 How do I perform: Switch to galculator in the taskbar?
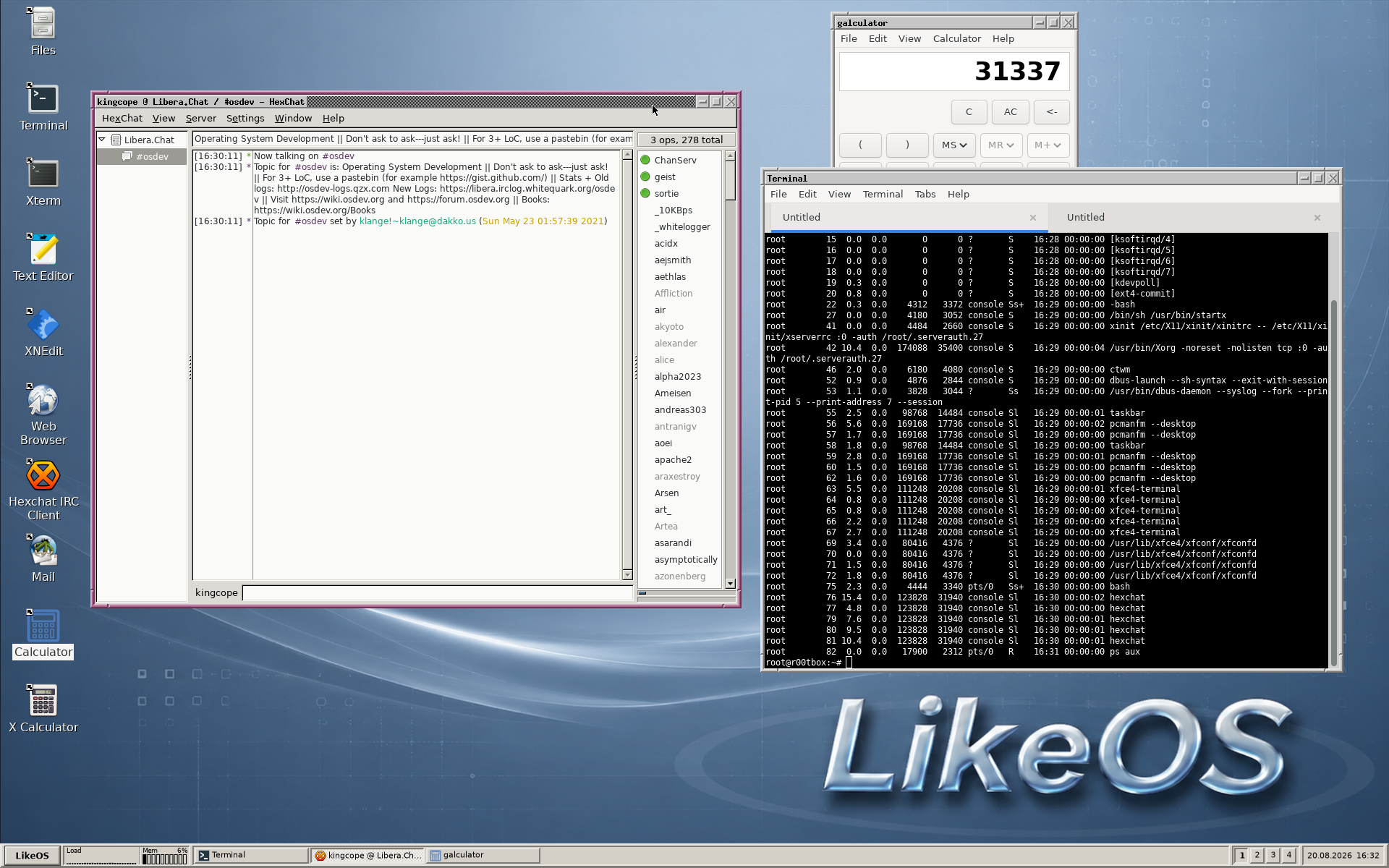tap(483, 856)
